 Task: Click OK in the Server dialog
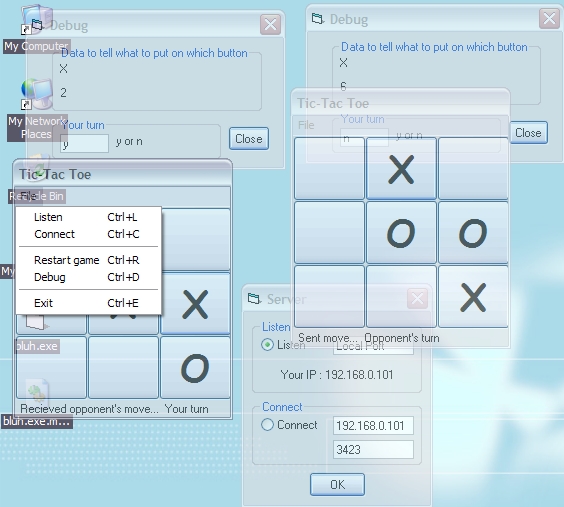click(337, 484)
